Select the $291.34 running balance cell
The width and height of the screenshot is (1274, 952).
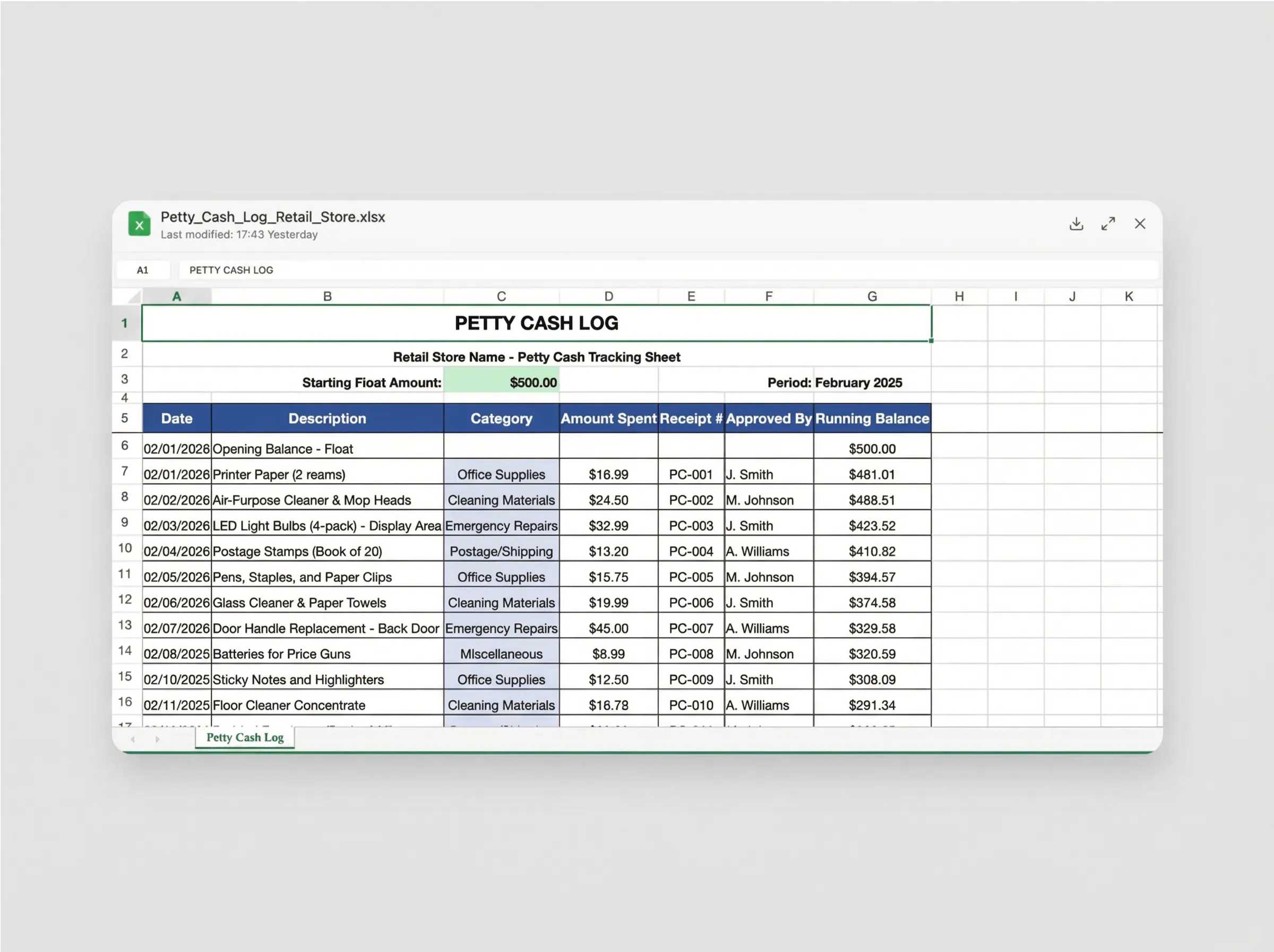pos(872,705)
